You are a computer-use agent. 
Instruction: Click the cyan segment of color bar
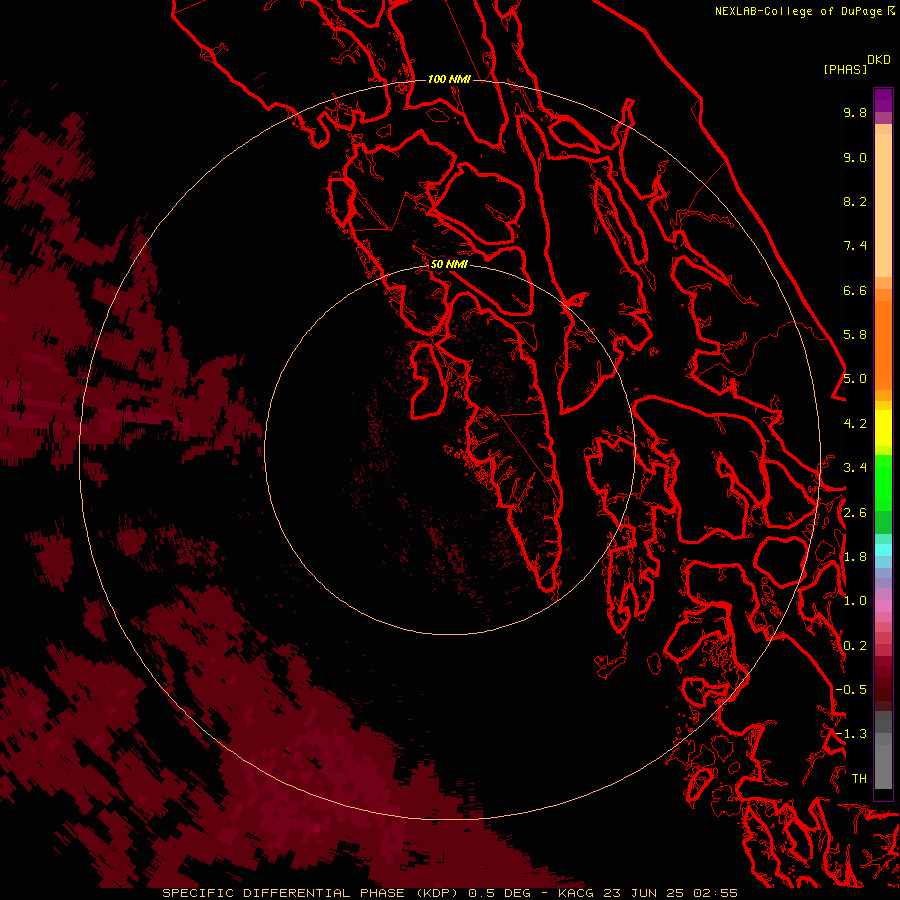point(883,550)
